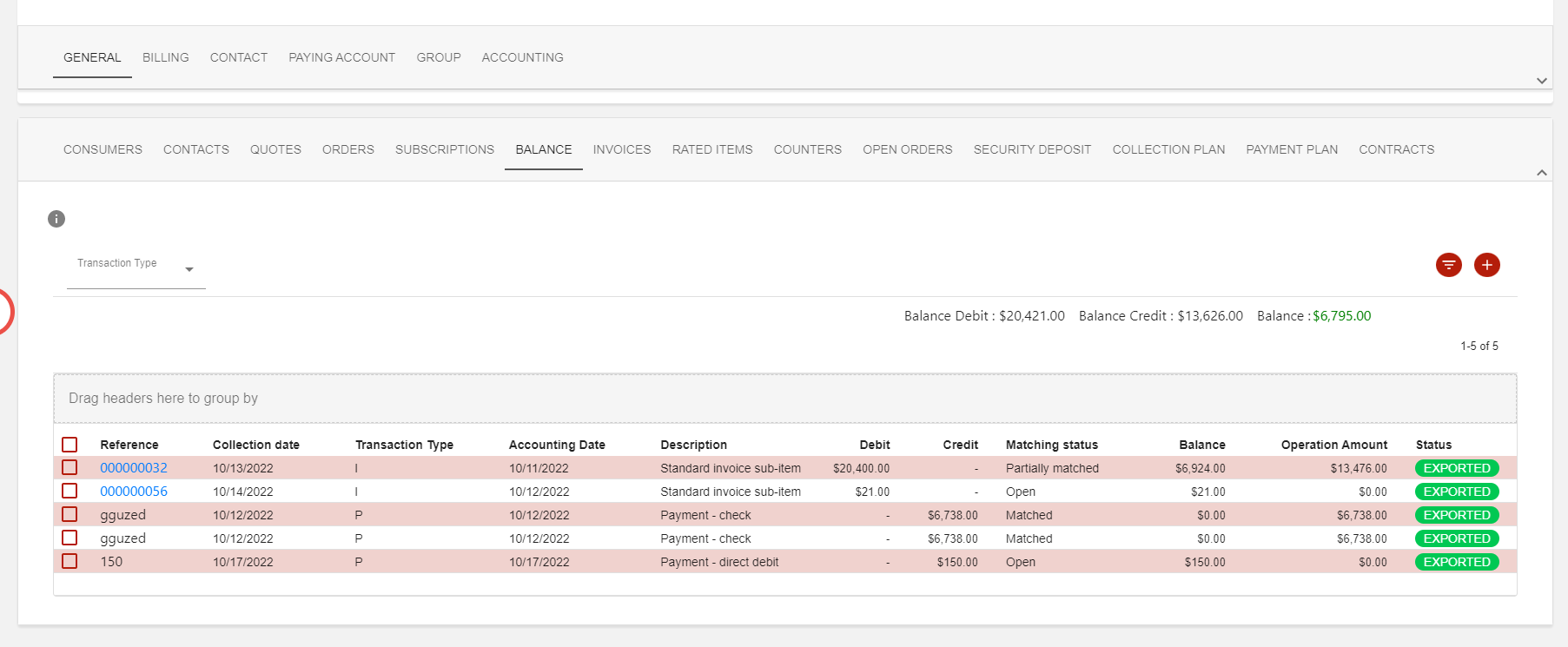
Task: Open the Payment Plan tab
Action: [x=1291, y=149]
